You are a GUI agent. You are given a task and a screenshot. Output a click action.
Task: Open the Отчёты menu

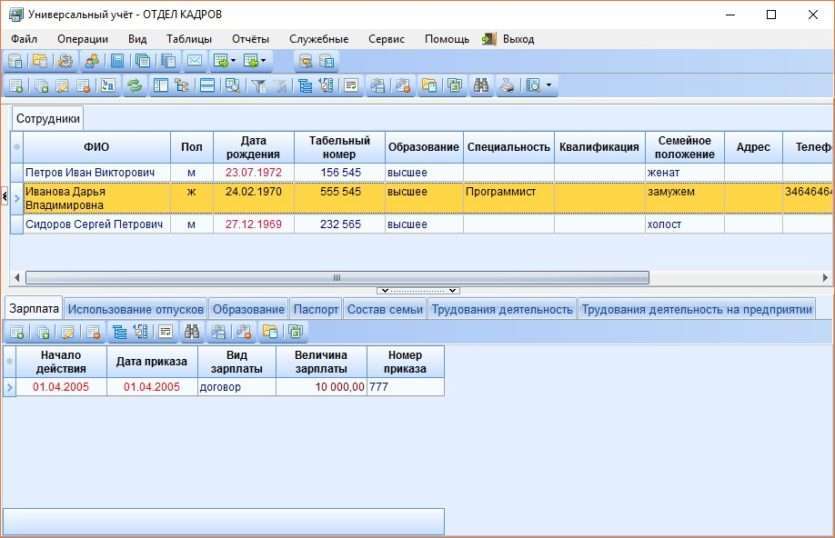coord(250,39)
